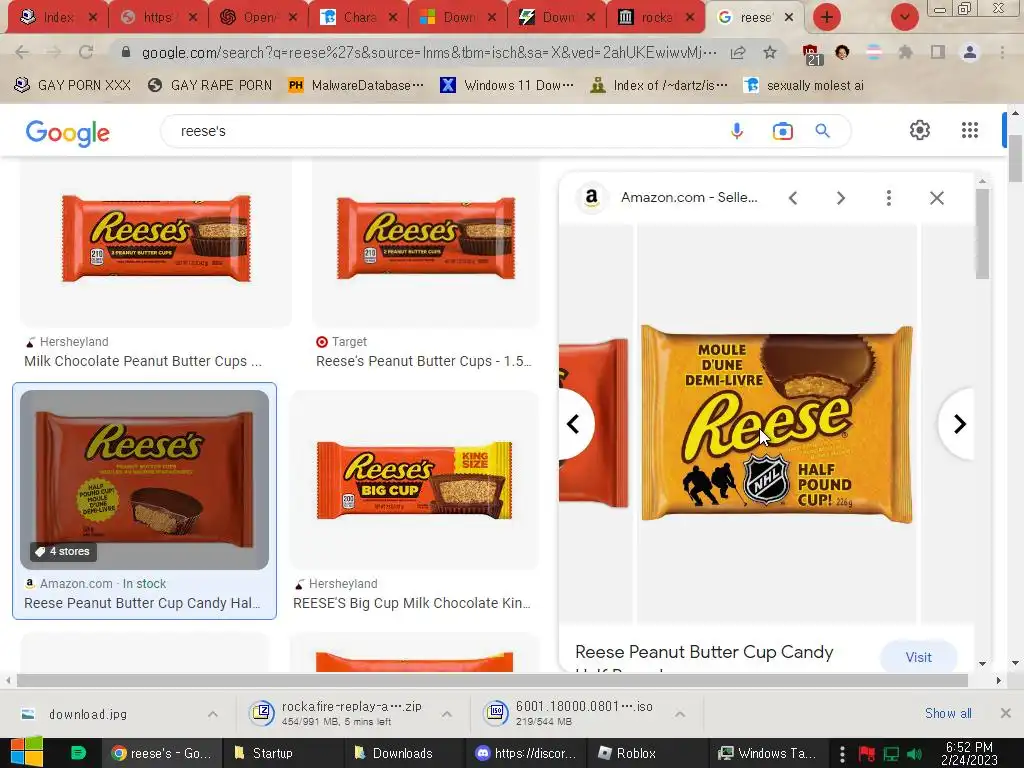
Task: Open Index of /~dartz/is bookmark
Action: click(658, 85)
